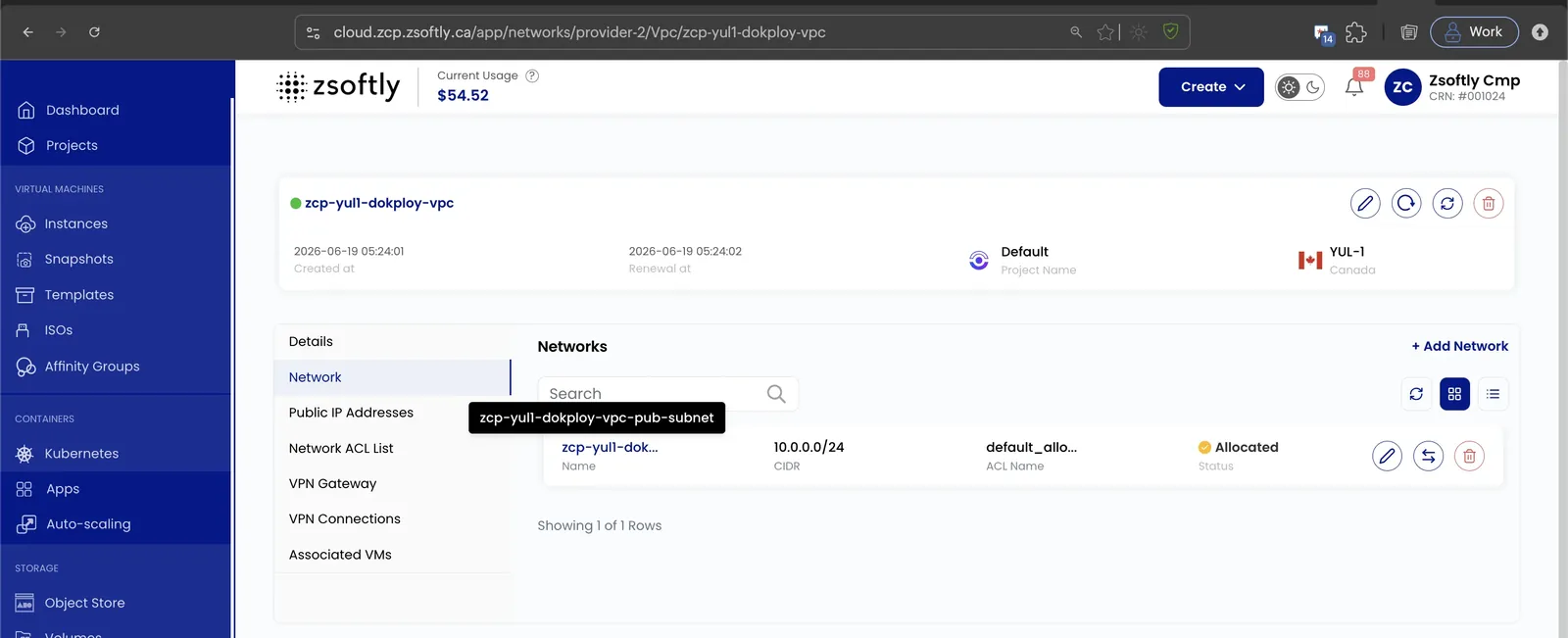1568x638 pixels.
Task: Click Showing 1 of 1 Rows text
Action: (600, 525)
